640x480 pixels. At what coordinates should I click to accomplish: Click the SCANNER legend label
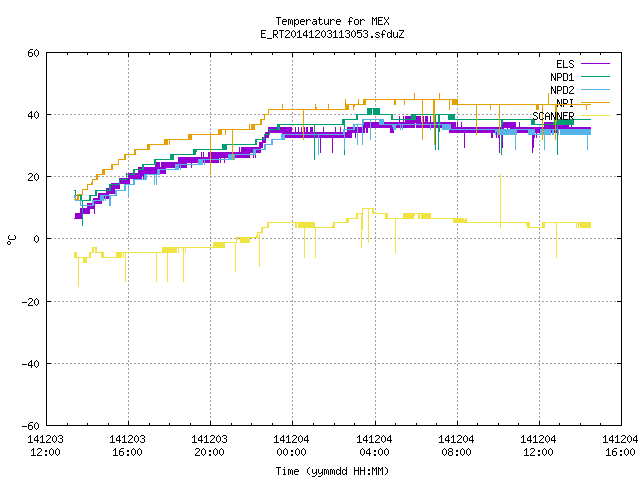(x=553, y=116)
